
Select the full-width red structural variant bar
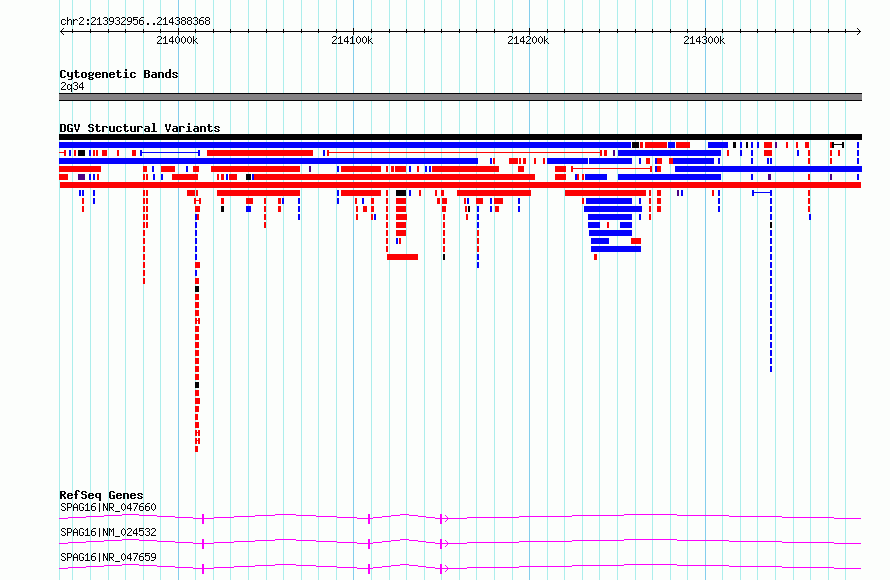pyautogui.click(x=460, y=185)
